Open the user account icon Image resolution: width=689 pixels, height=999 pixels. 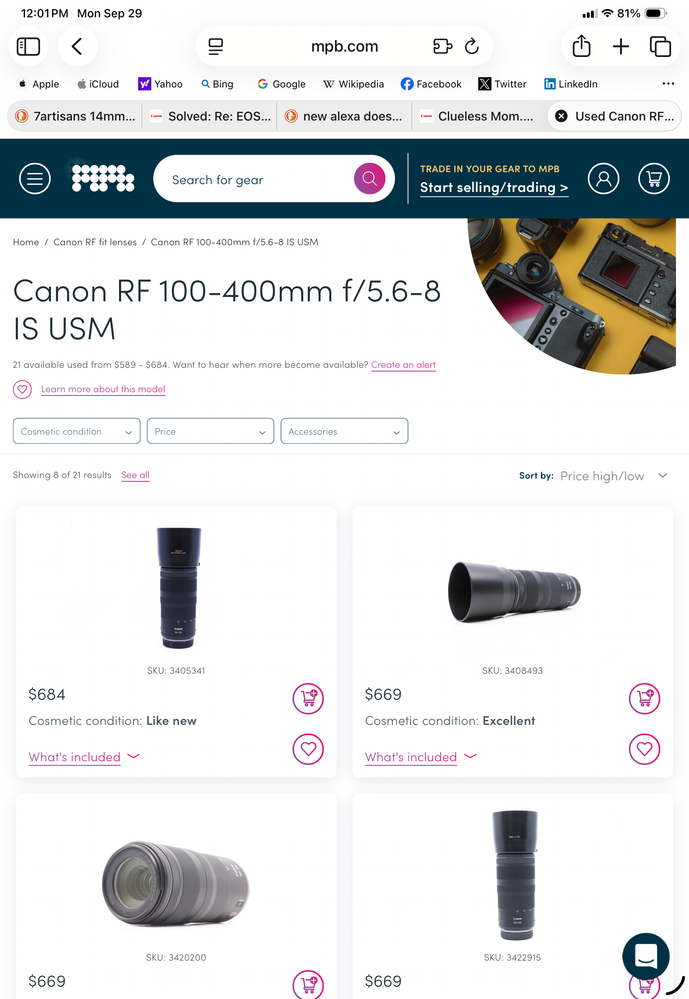coord(603,178)
